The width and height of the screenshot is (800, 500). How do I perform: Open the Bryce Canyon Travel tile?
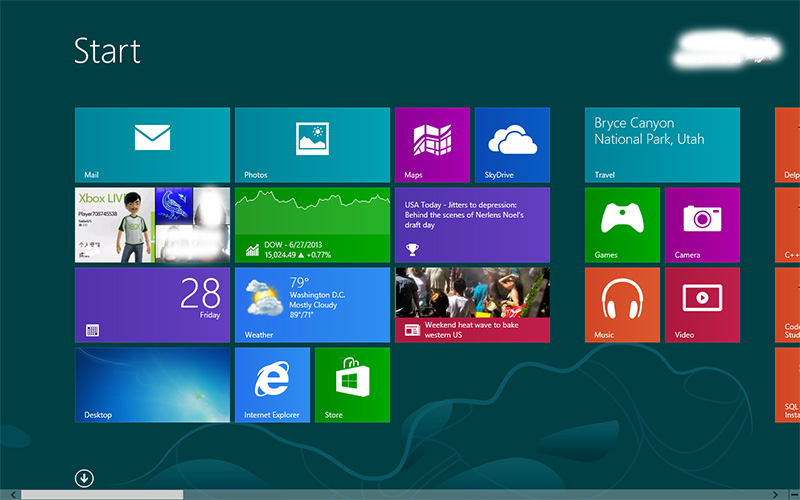coord(662,144)
